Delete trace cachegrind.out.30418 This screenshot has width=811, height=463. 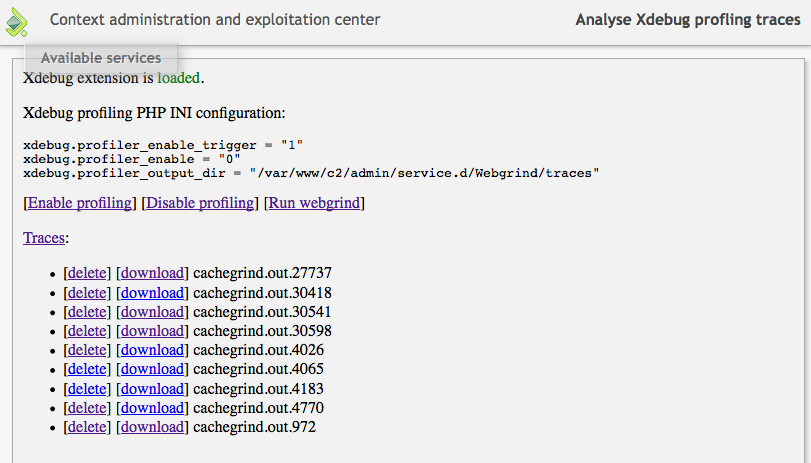point(87,293)
